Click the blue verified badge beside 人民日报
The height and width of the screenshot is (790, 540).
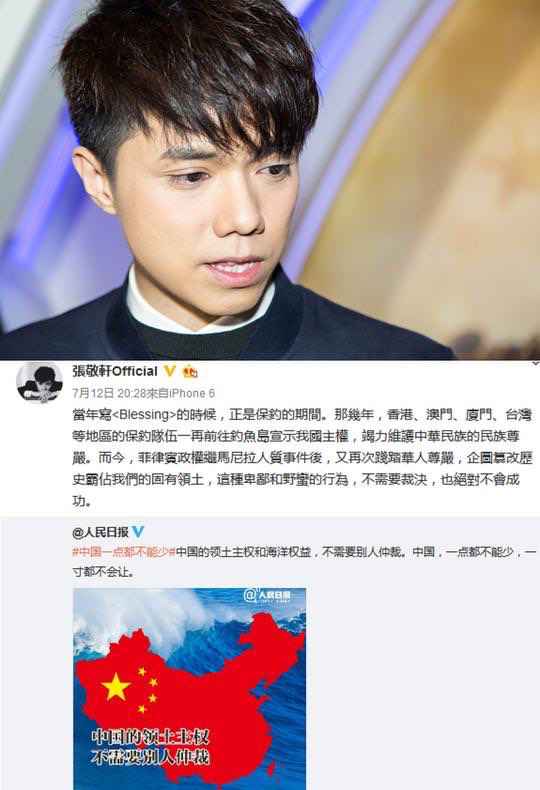(138, 532)
